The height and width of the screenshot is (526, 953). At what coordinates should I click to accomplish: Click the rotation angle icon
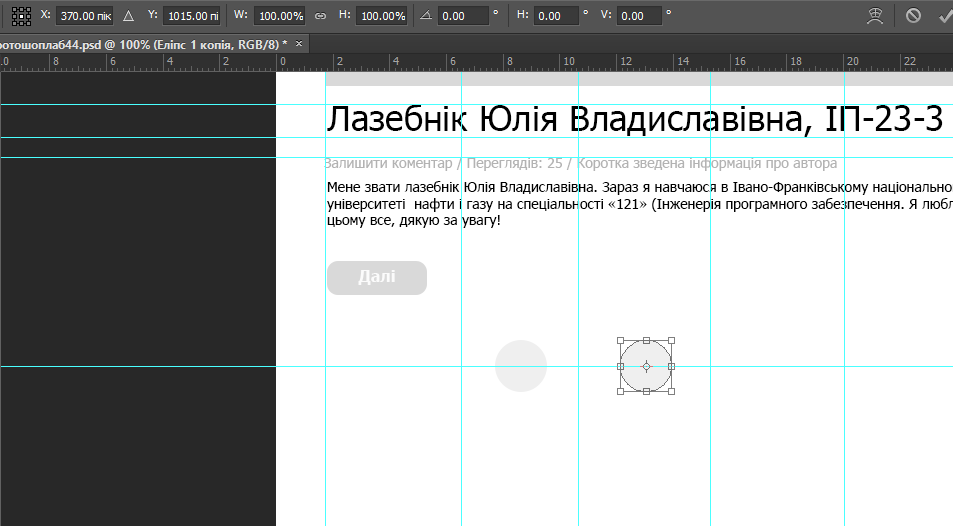coord(427,16)
